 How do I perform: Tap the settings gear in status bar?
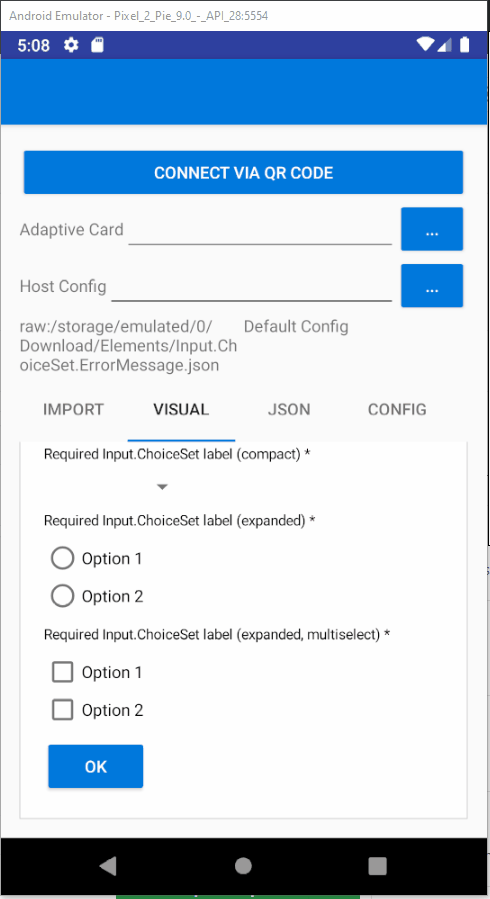(71, 45)
